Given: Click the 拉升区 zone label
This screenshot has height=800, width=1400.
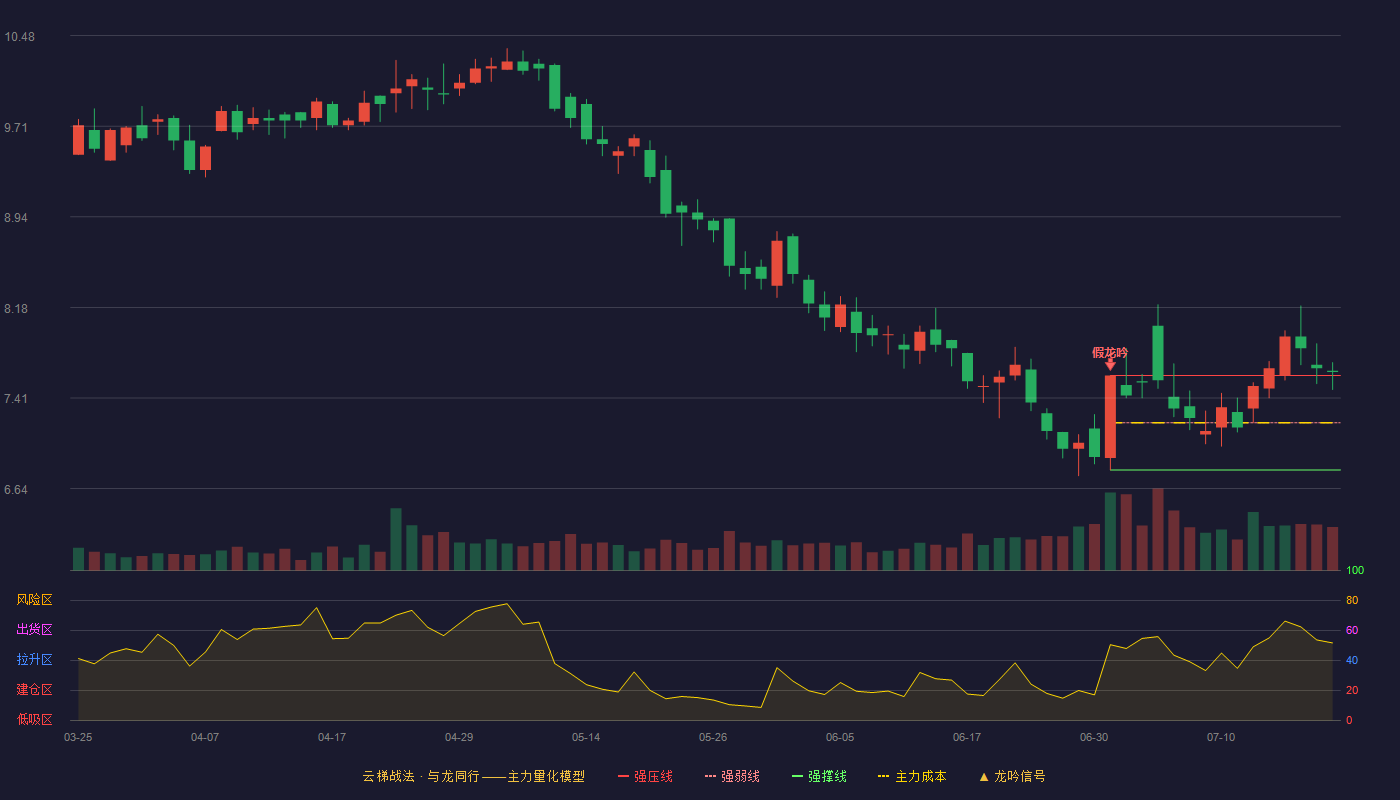Looking at the screenshot, I should pyautogui.click(x=34, y=660).
